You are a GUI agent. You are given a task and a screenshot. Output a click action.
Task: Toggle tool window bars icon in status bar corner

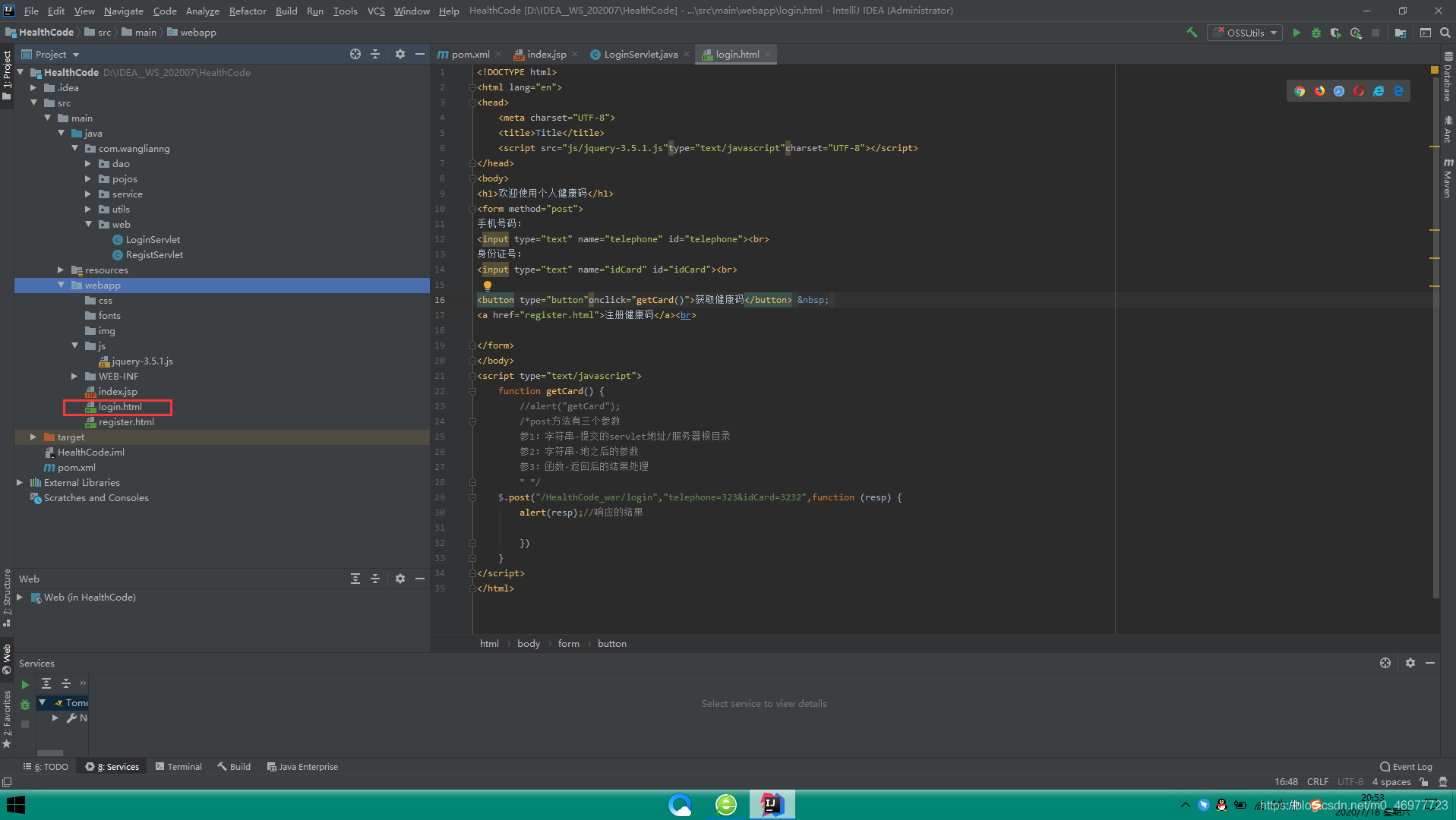(x=7, y=782)
